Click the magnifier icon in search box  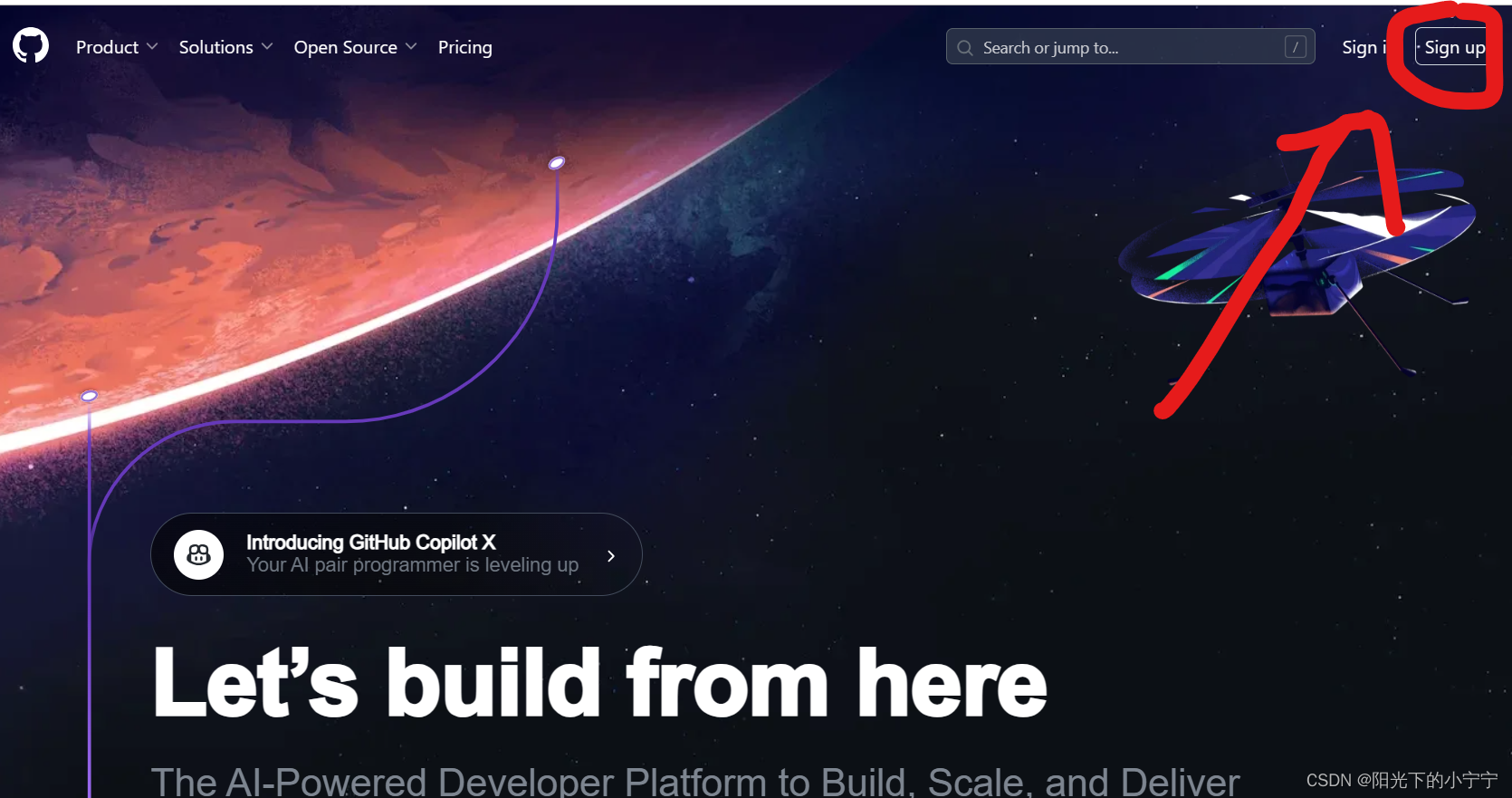click(965, 48)
